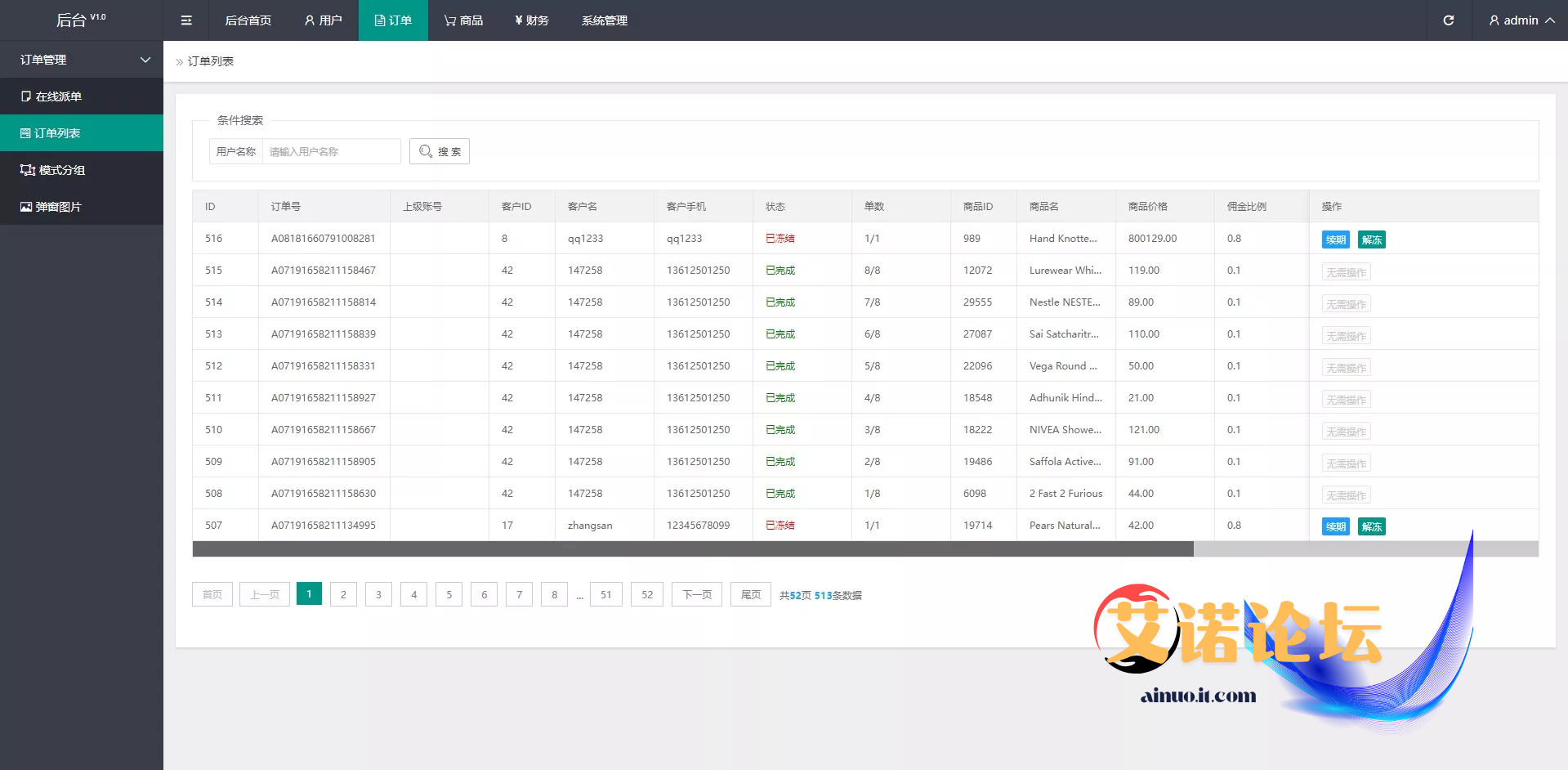Open the 财务 top menu
The width and height of the screenshot is (1568, 770).
tap(532, 20)
